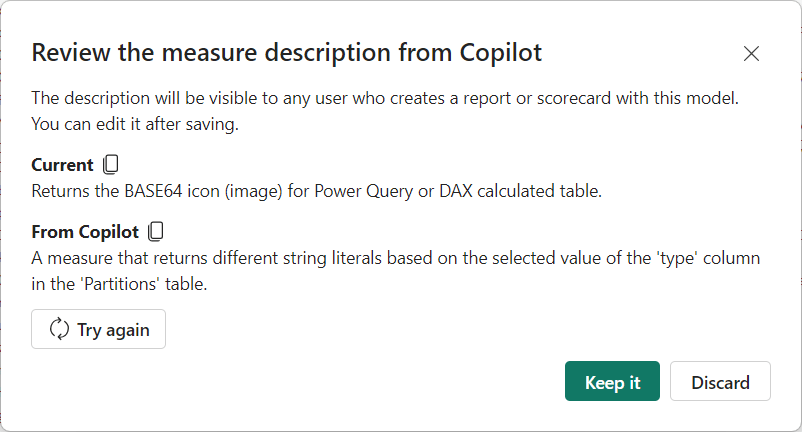
Task: Keep it to accept Copilot's description
Action: coord(612,382)
